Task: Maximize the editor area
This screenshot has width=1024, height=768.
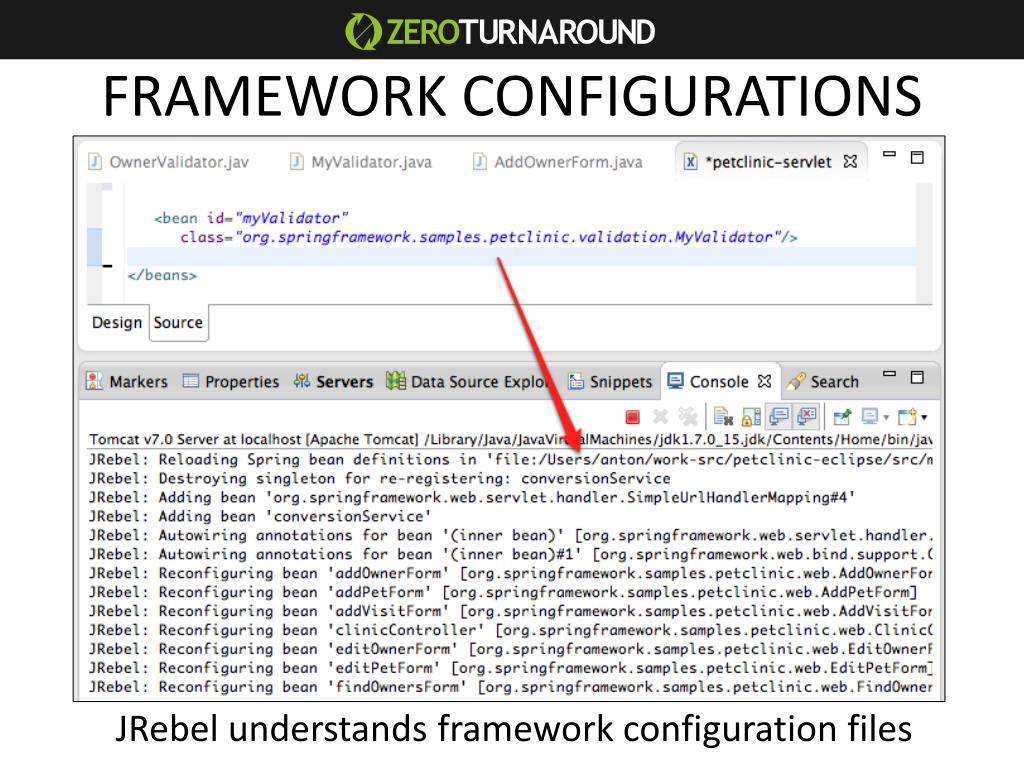Action: [x=917, y=157]
